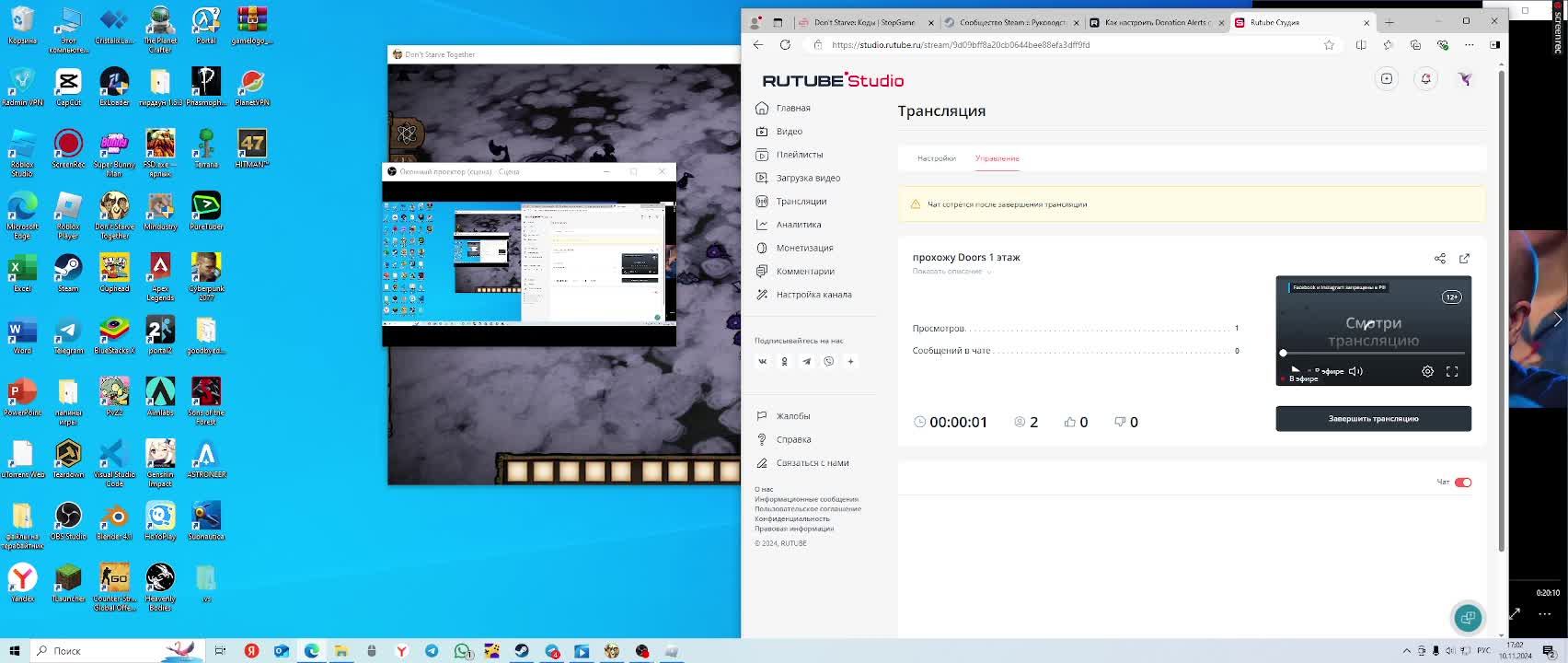This screenshot has width=1568, height=663.
Task: Click the Завершить трансляцию button
Action: pyautogui.click(x=1373, y=419)
